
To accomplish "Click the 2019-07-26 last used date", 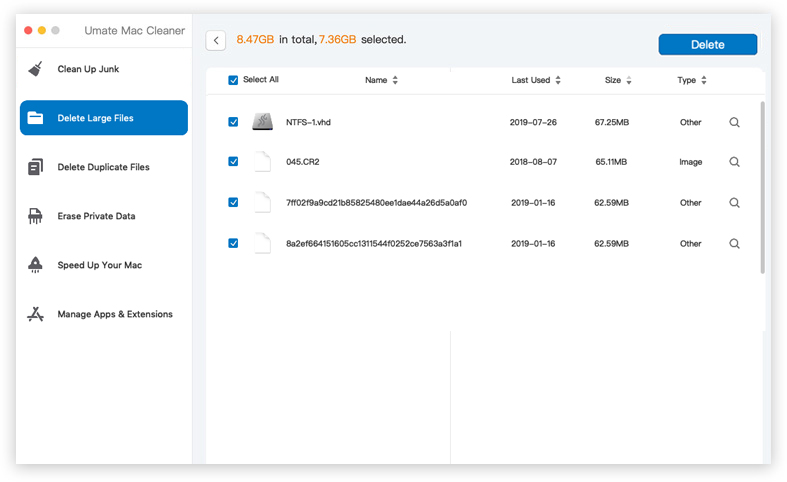I will (x=533, y=122).
